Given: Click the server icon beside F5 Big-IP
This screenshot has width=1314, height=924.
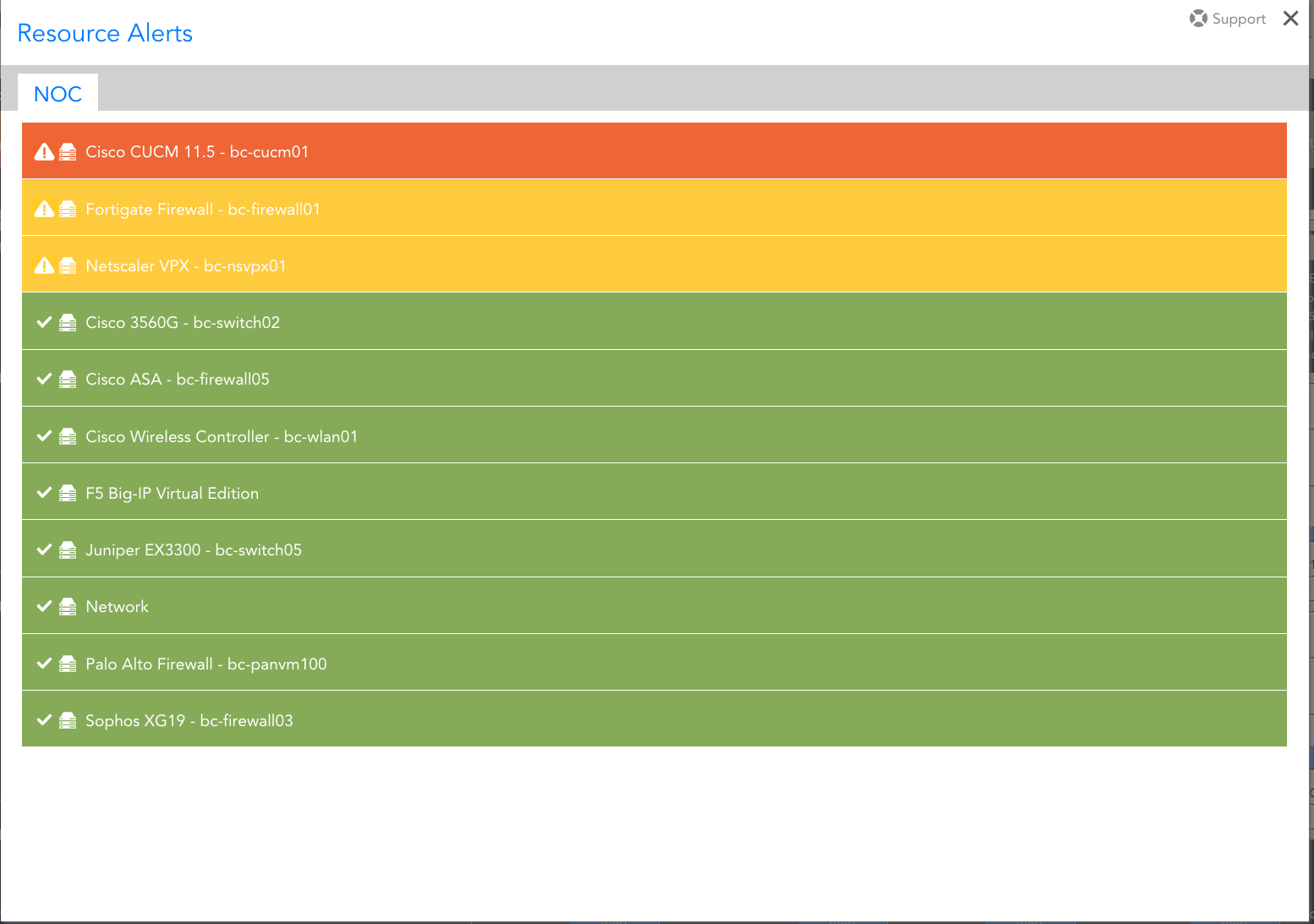Looking at the screenshot, I should pos(68,493).
